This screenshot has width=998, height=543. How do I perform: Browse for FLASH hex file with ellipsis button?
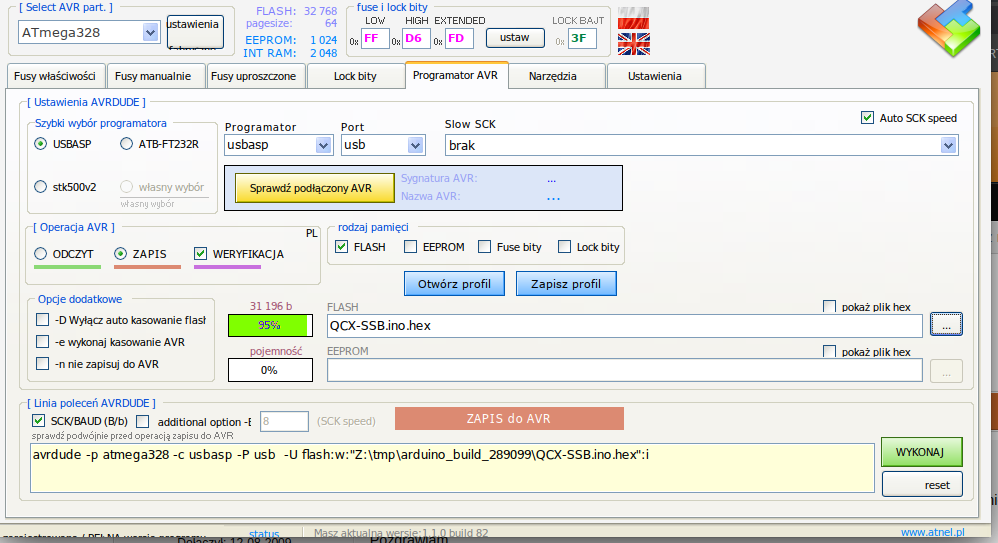(946, 324)
